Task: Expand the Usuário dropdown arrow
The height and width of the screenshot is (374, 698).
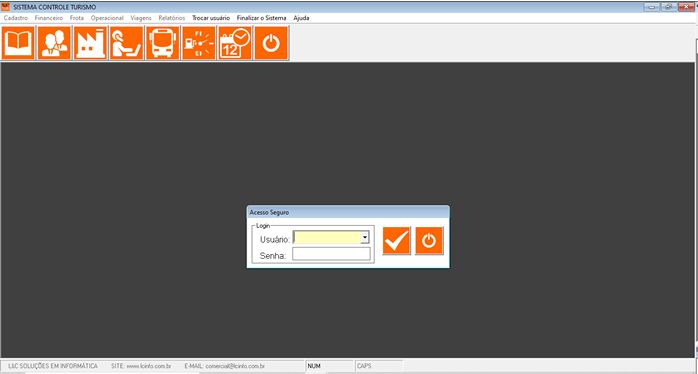Action: 365,238
